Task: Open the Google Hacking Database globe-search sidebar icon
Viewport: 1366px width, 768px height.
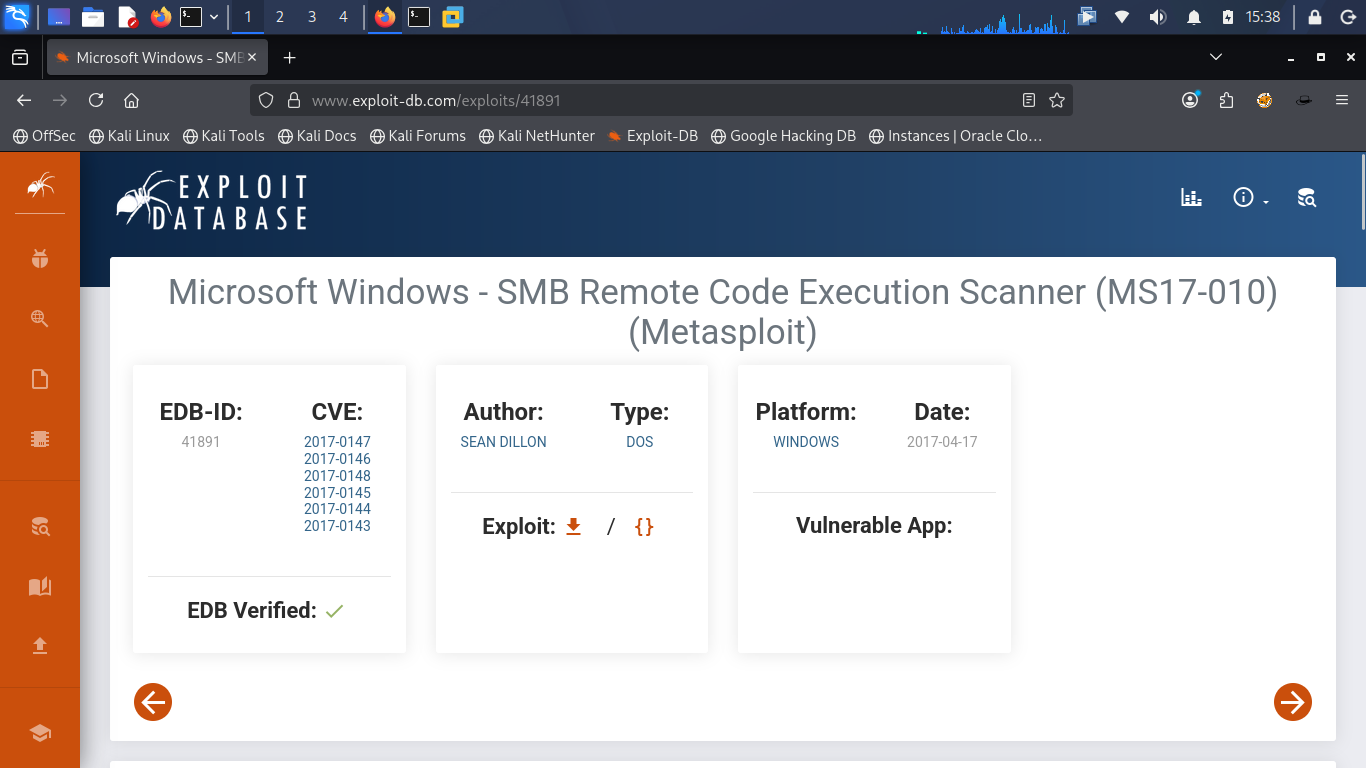Action: tap(40, 319)
